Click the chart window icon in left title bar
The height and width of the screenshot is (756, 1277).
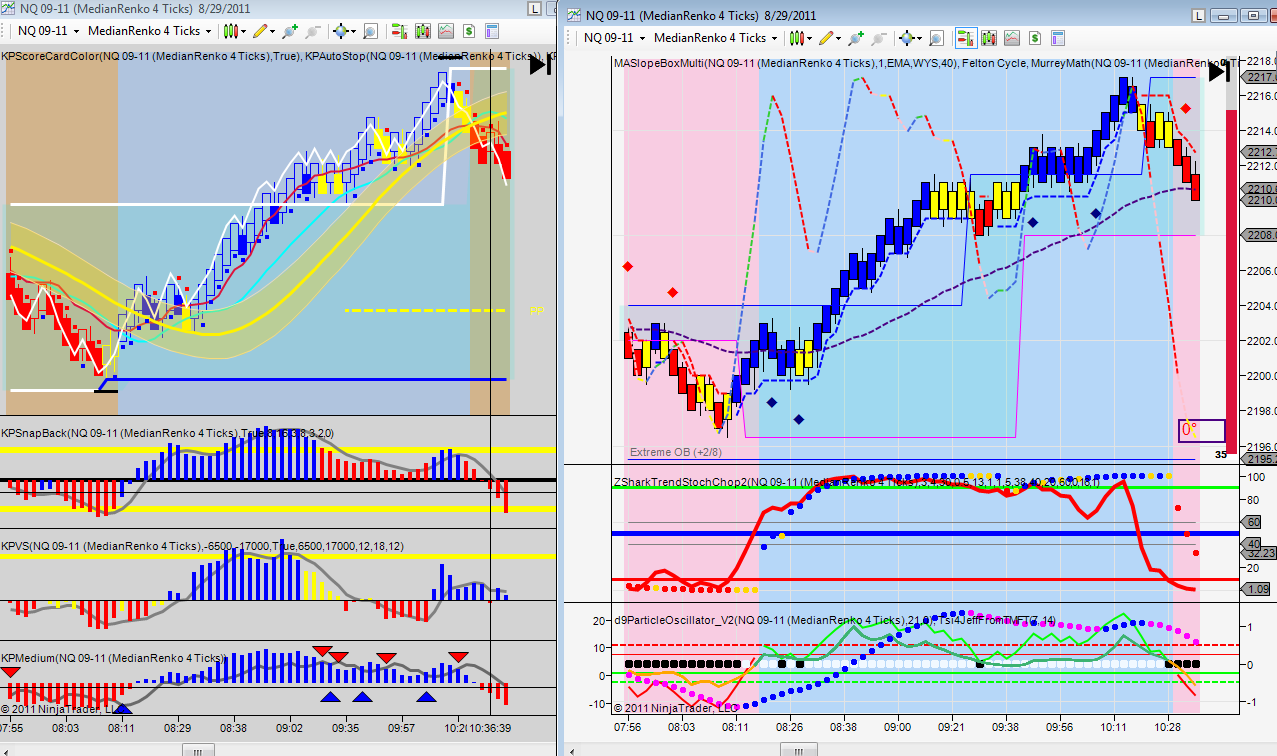[8, 9]
